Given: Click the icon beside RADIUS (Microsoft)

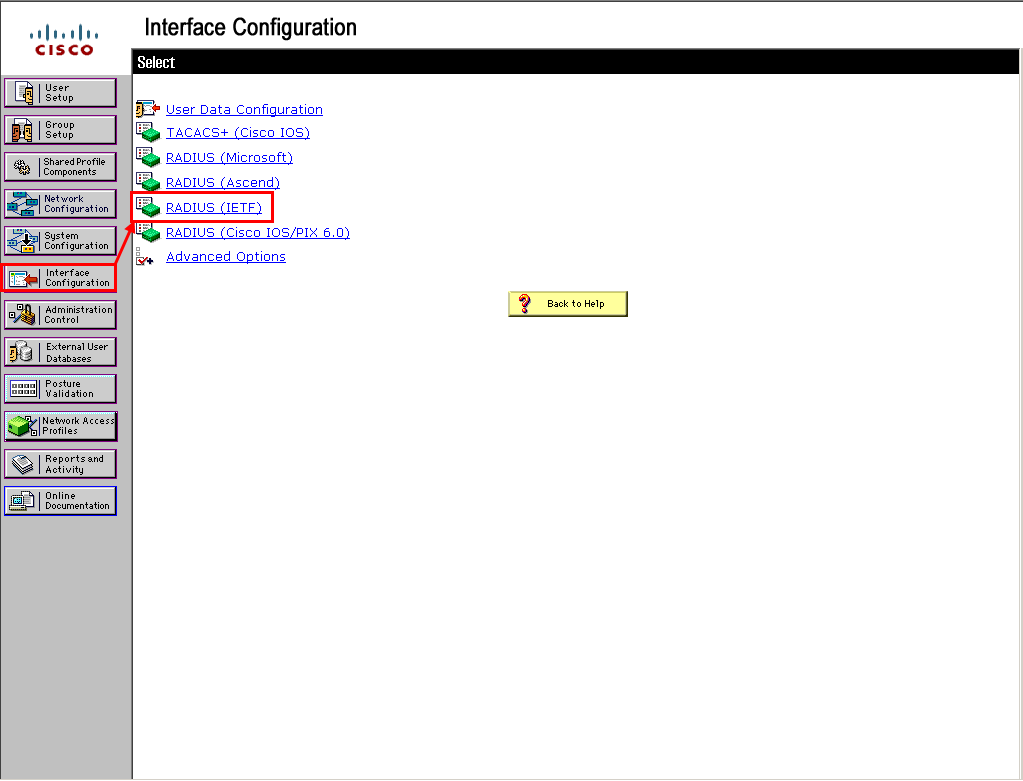Looking at the screenshot, I should [148, 157].
